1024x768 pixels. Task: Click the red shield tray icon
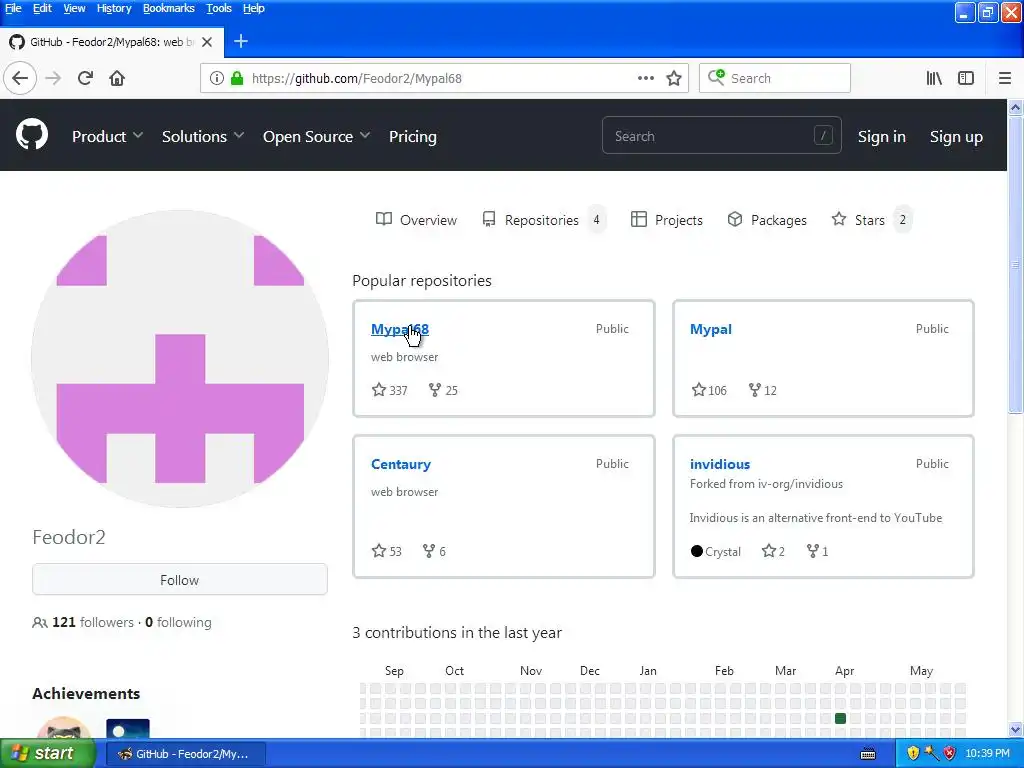(x=950, y=754)
